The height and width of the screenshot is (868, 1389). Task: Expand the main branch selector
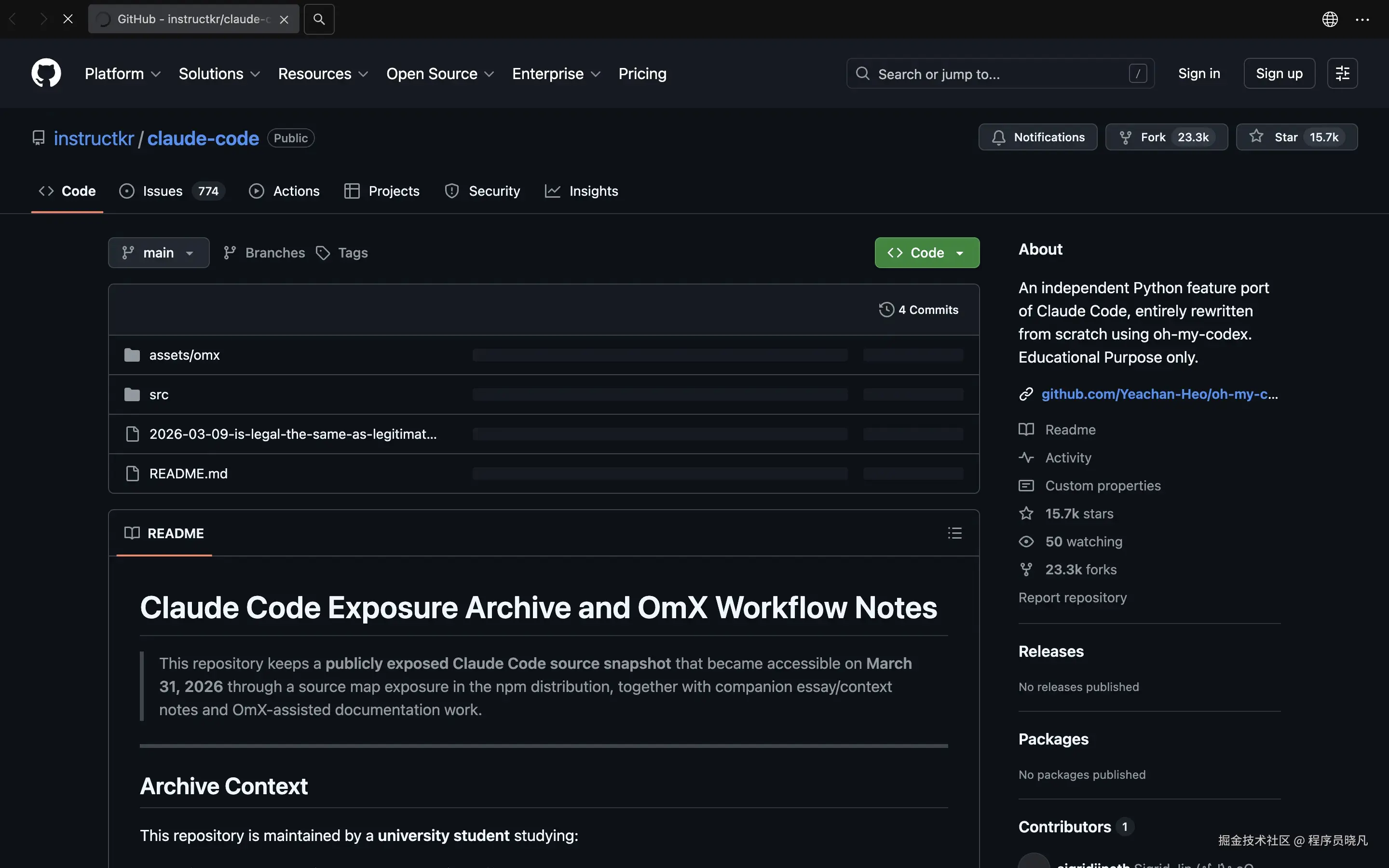[158, 253]
